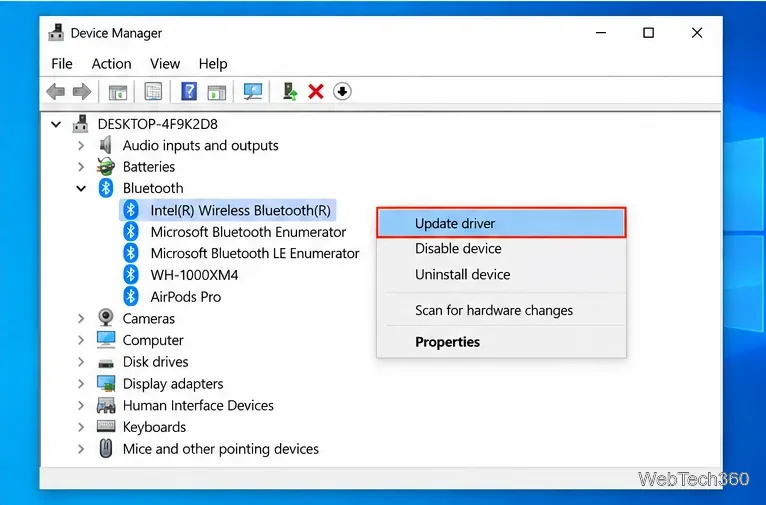
Task: Click the Computer monitor icon
Action: pyautogui.click(x=106, y=340)
